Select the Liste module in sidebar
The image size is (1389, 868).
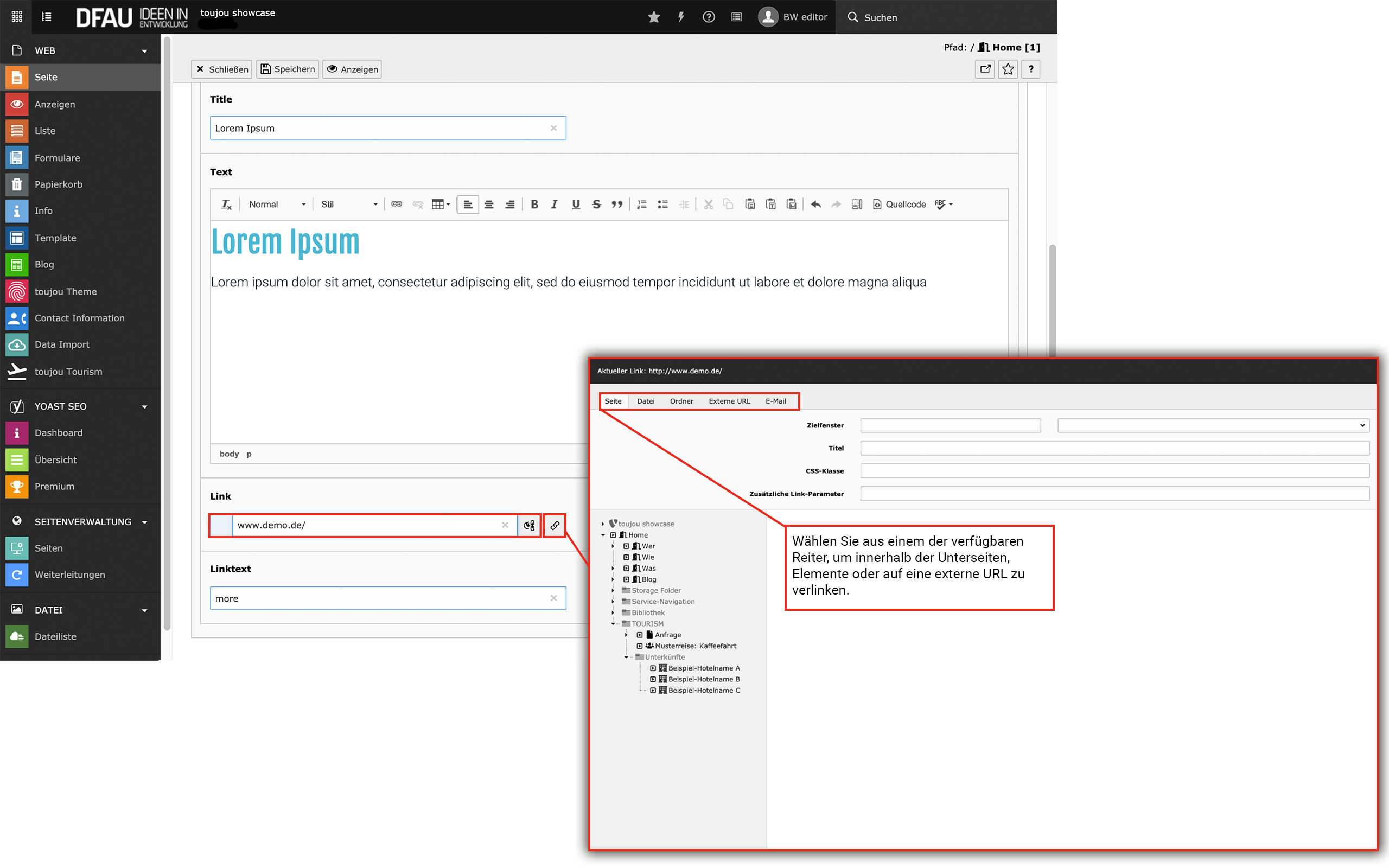click(x=45, y=131)
